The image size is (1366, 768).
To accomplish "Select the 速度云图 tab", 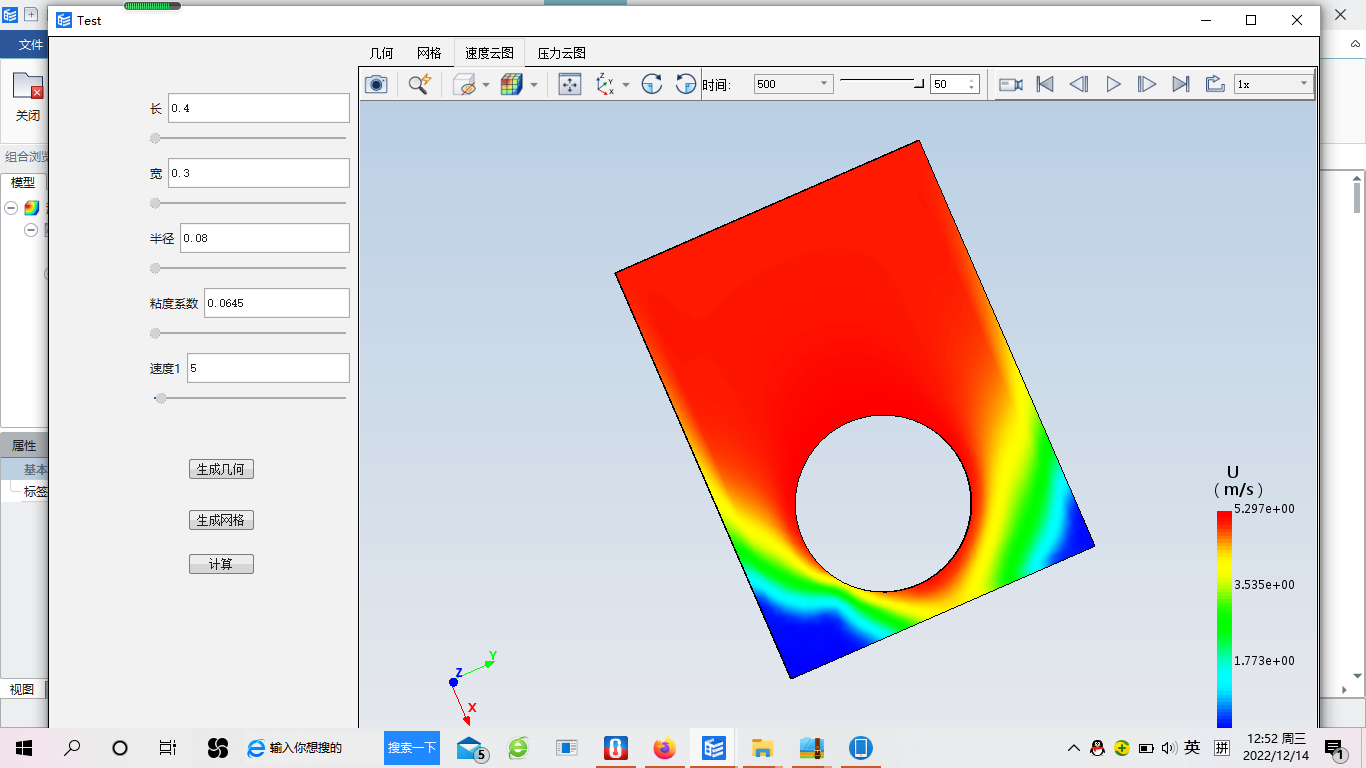I will [x=490, y=53].
